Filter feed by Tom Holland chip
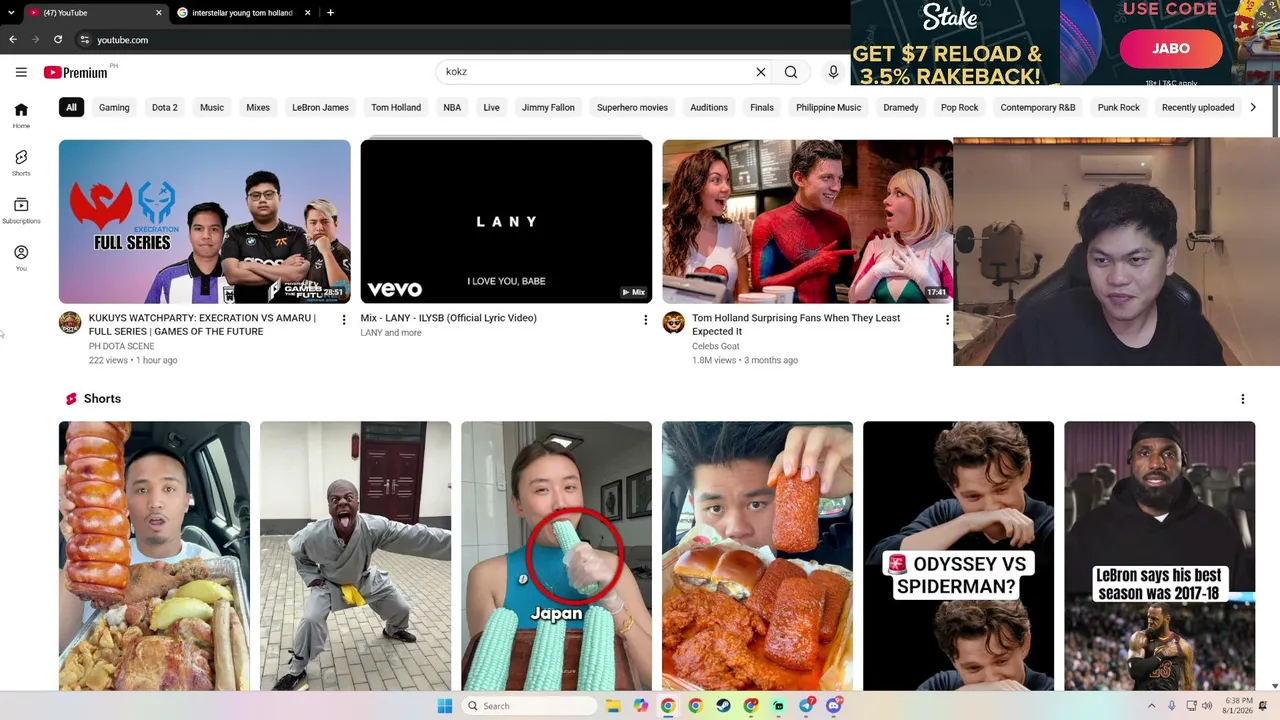1280x720 pixels. click(396, 107)
